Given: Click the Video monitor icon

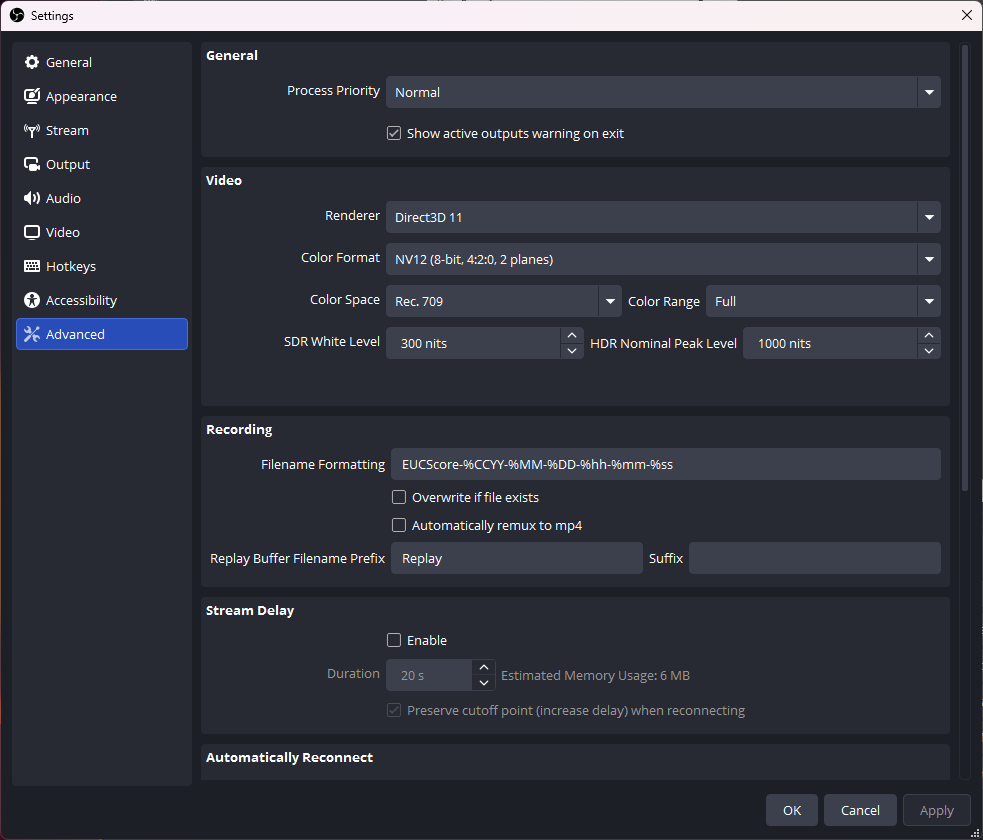Looking at the screenshot, I should (31, 232).
